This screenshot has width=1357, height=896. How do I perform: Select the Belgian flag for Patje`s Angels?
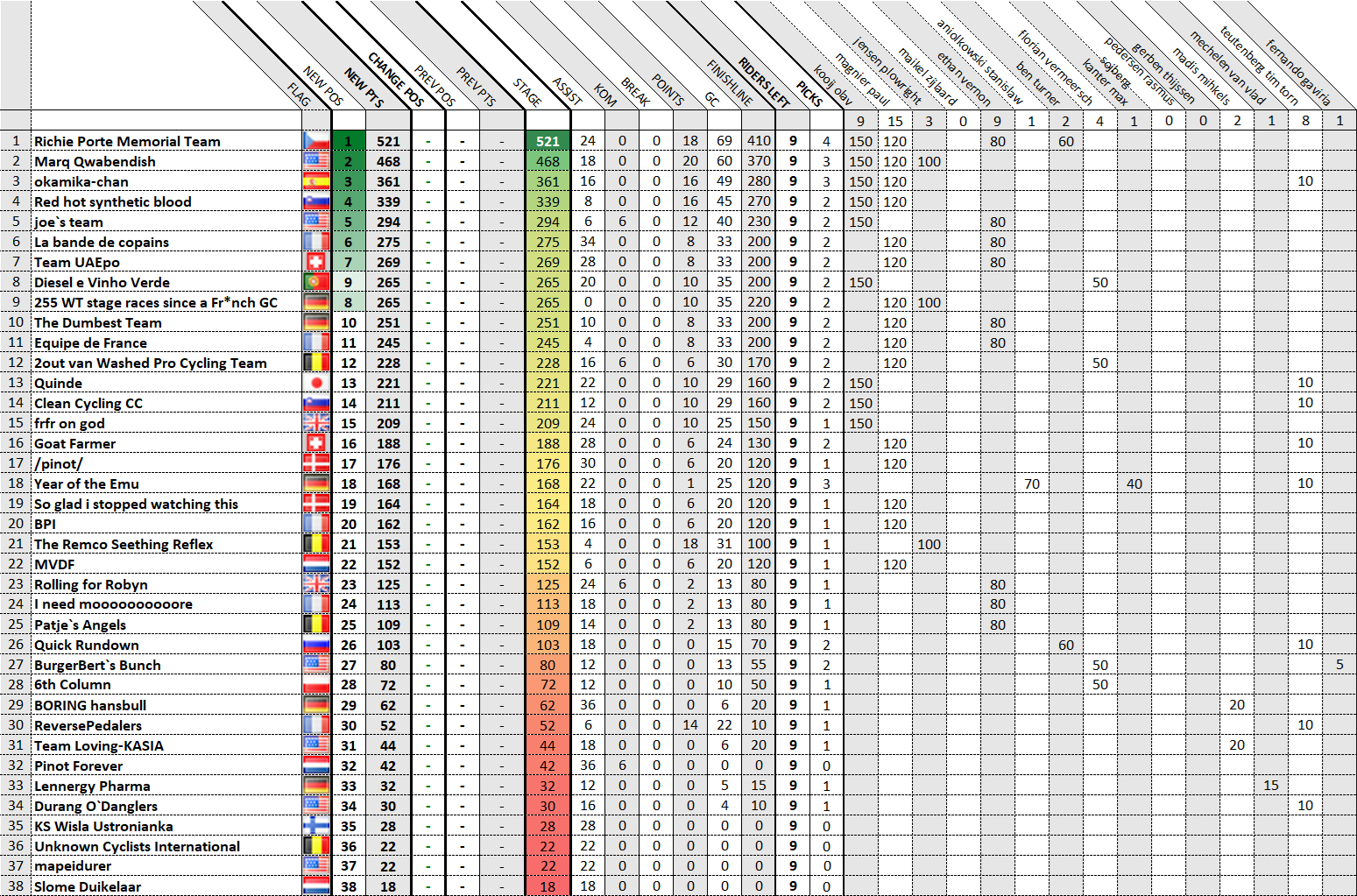(x=316, y=624)
